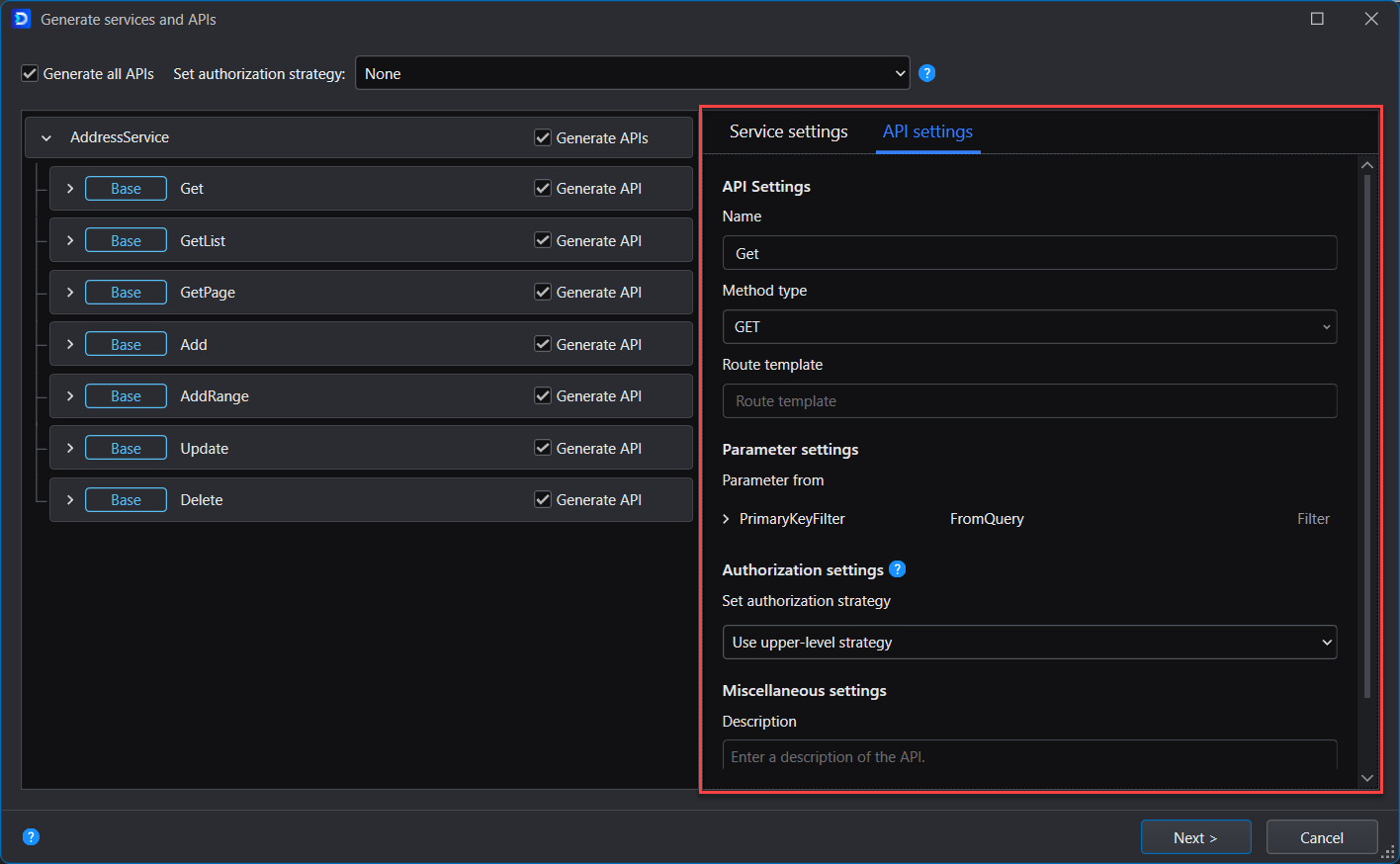Click the Base tag on AddRange row

click(126, 395)
